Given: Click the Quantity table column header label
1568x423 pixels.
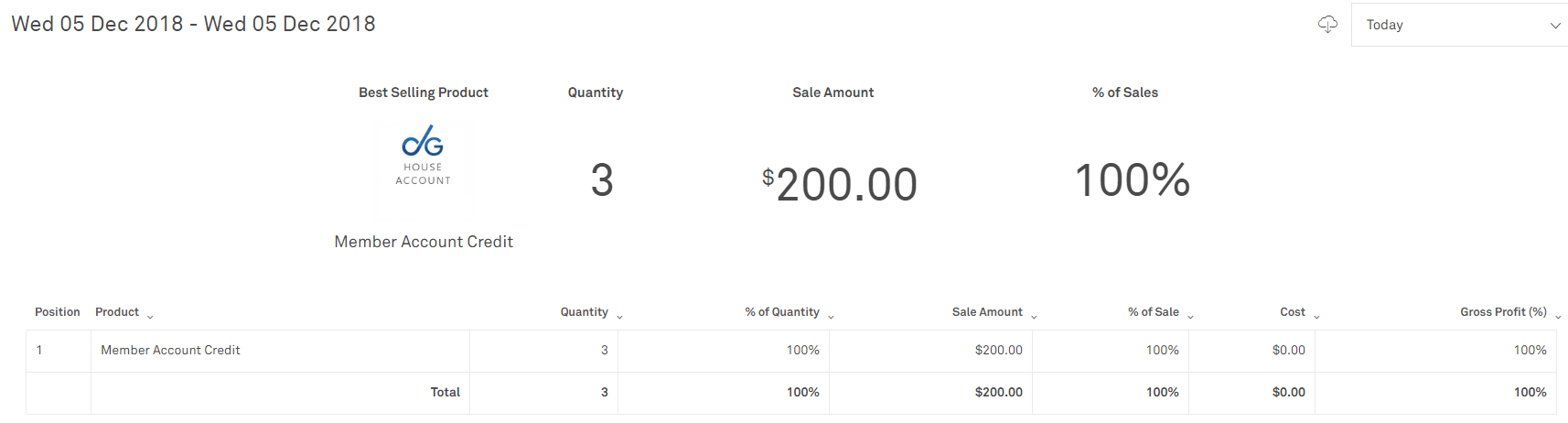Looking at the screenshot, I should click(584, 312).
